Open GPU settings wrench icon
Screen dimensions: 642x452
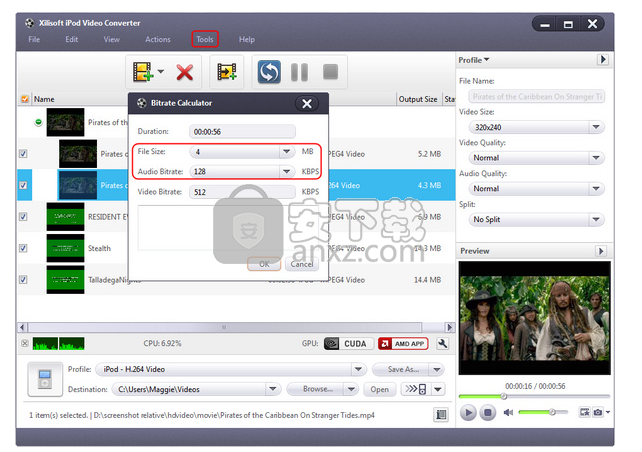coord(442,344)
